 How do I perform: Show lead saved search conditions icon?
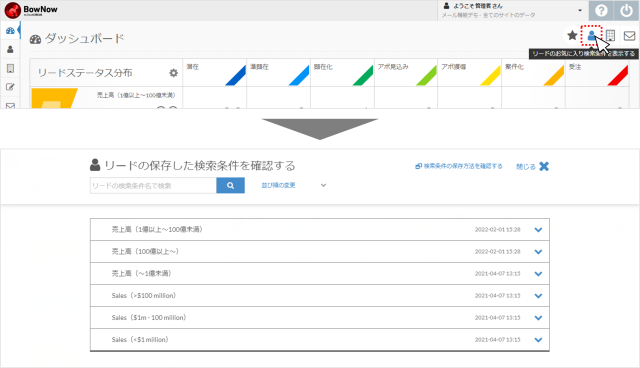591,36
